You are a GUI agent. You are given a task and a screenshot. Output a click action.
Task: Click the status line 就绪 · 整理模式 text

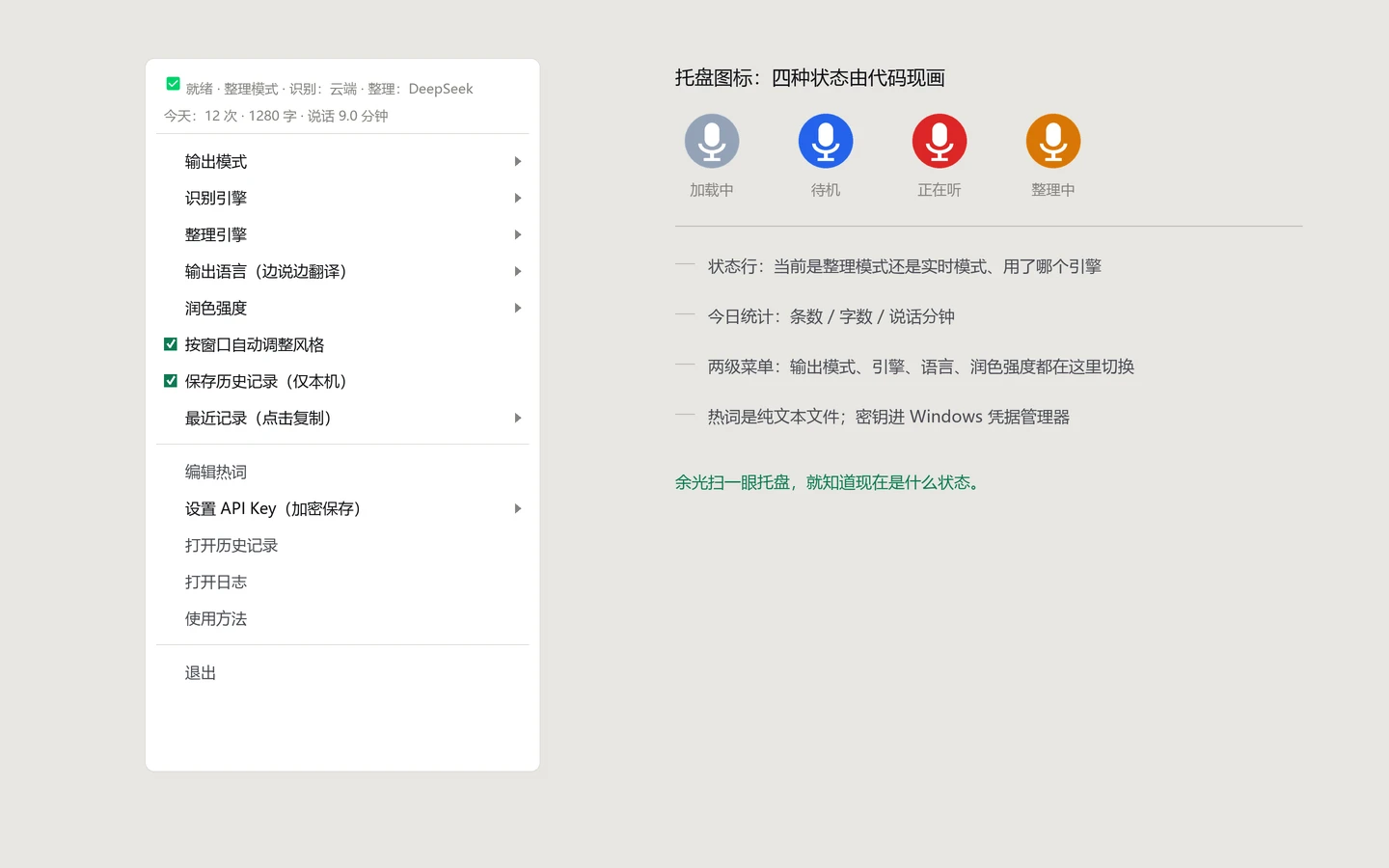pyautogui.click(x=330, y=89)
